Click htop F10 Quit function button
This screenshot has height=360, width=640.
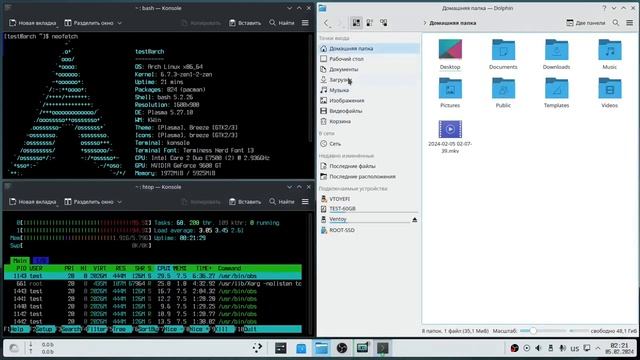(269, 329)
